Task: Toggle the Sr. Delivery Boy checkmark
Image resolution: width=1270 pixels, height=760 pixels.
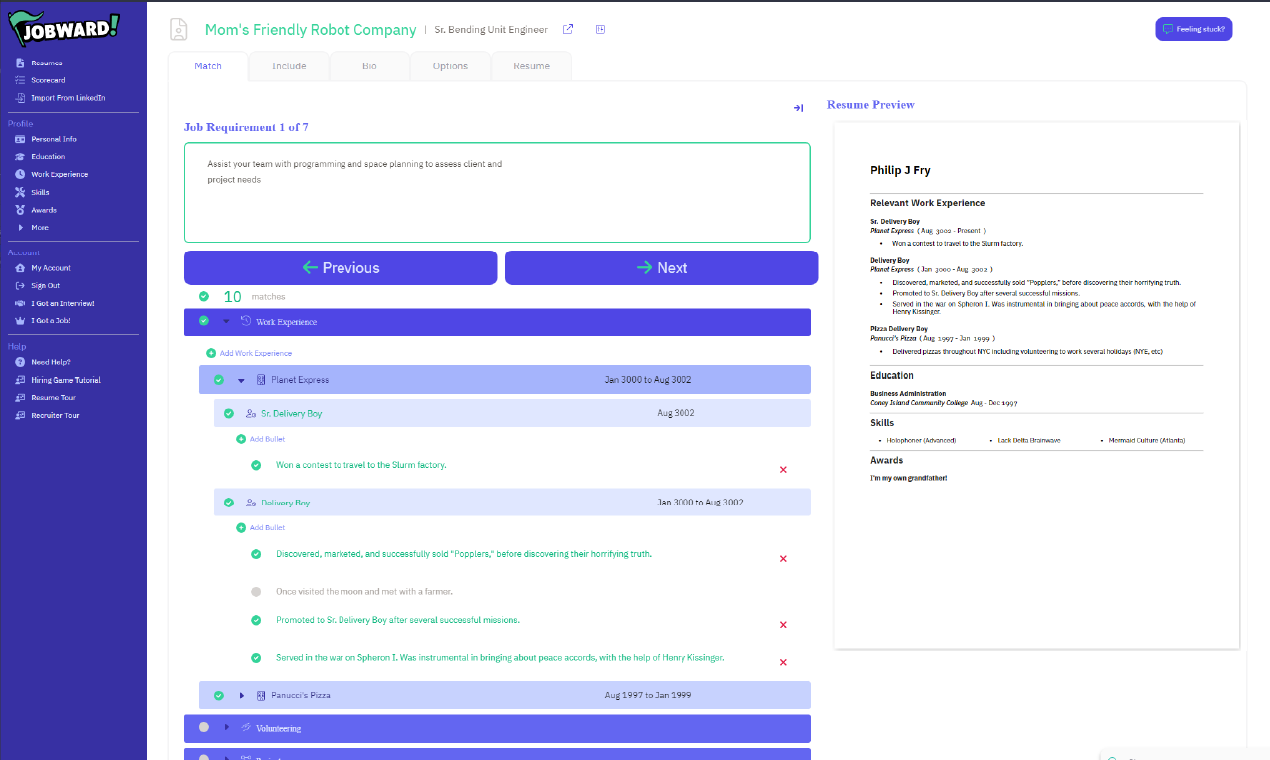Action: (x=229, y=413)
